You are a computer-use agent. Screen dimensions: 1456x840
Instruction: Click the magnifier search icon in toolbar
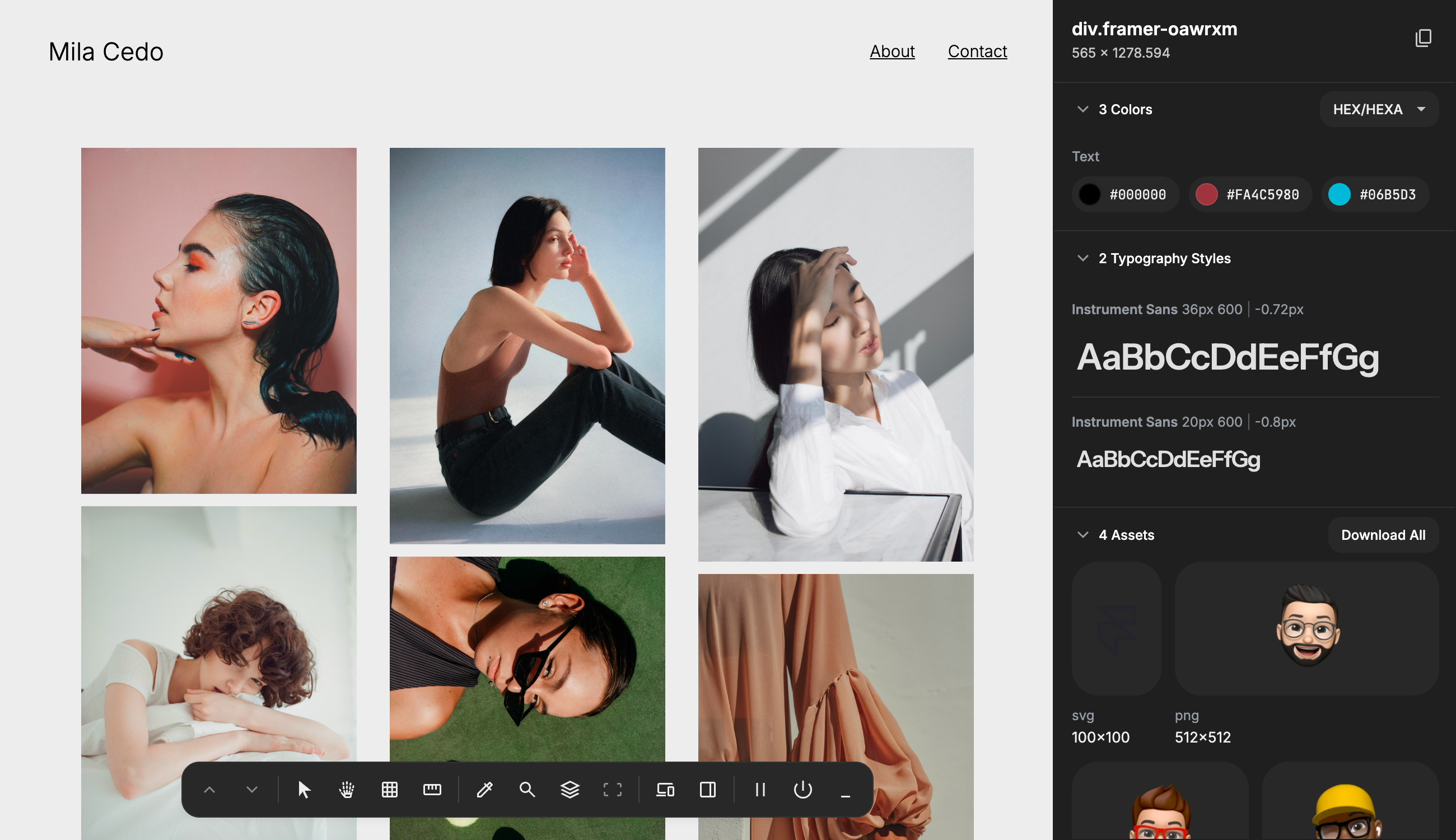(x=528, y=789)
